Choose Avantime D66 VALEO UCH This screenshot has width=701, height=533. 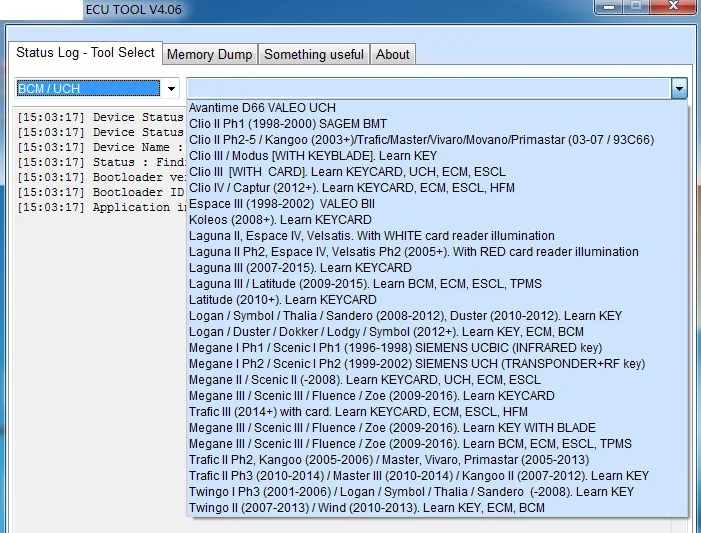click(x=262, y=107)
